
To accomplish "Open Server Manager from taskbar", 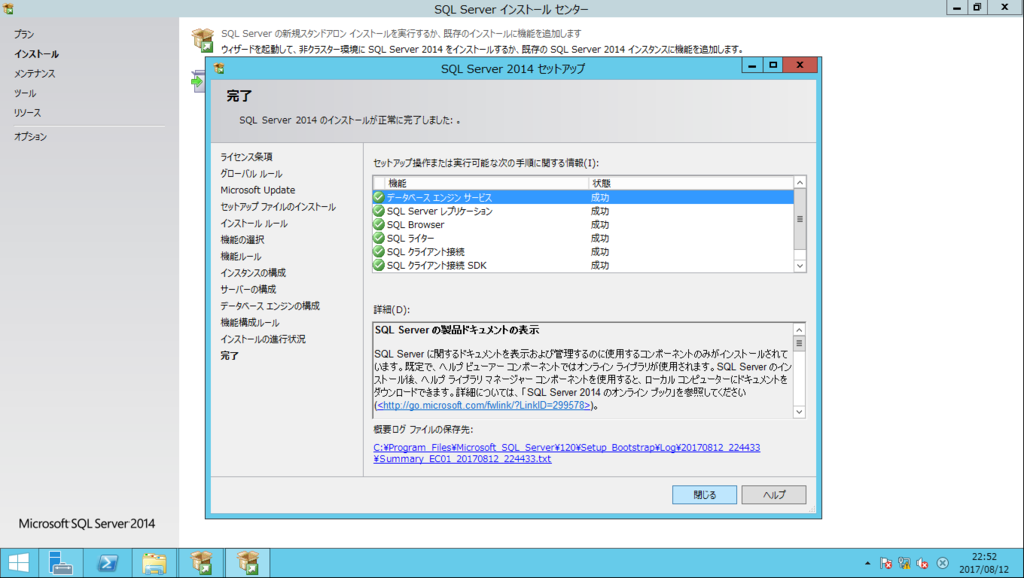I will pyautogui.click(x=60, y=563).
